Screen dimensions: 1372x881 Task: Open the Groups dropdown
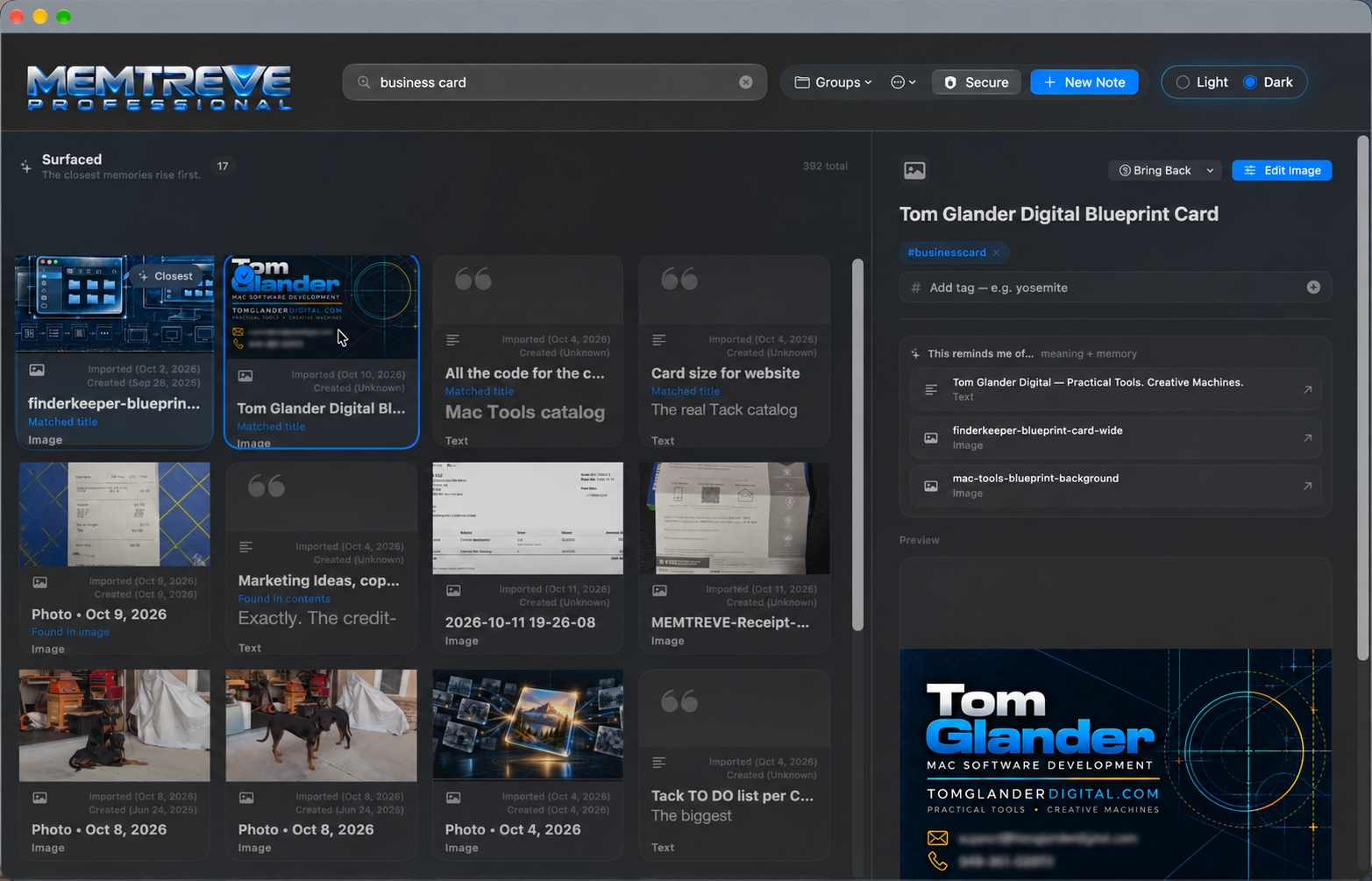tap(833, 82)
